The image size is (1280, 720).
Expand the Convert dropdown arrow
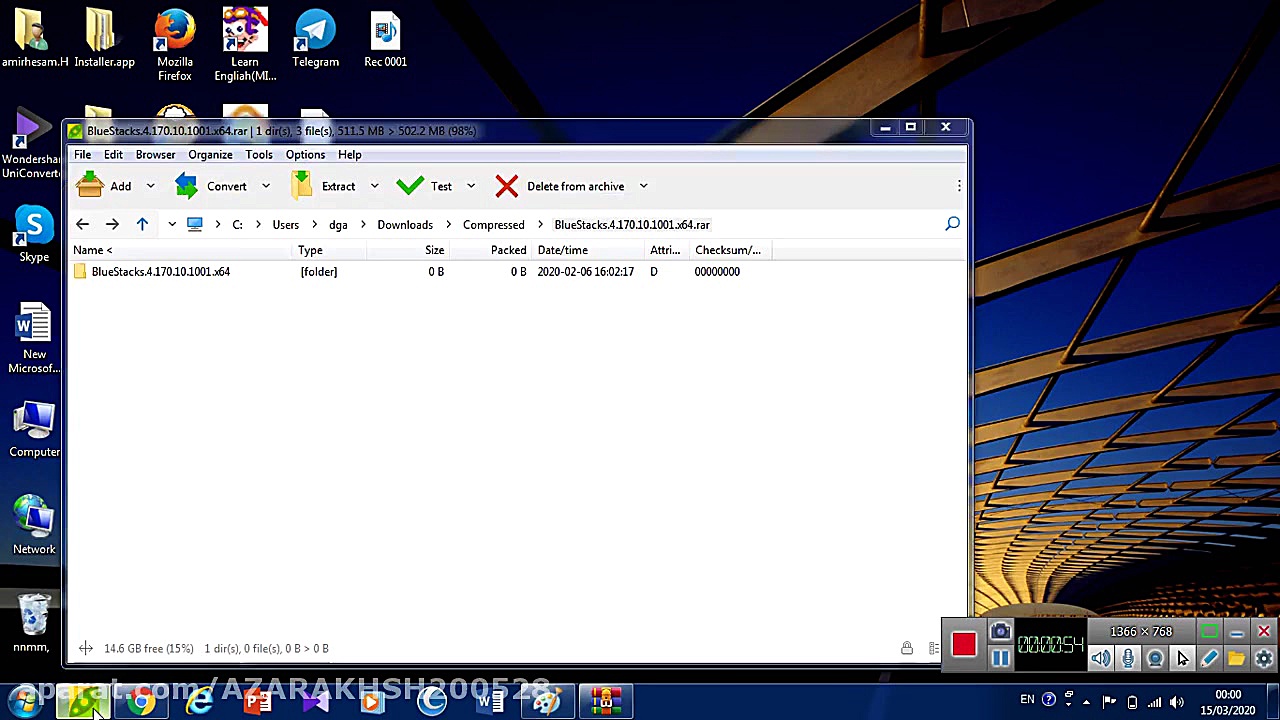pyautogui.click(x=265, y=186)
